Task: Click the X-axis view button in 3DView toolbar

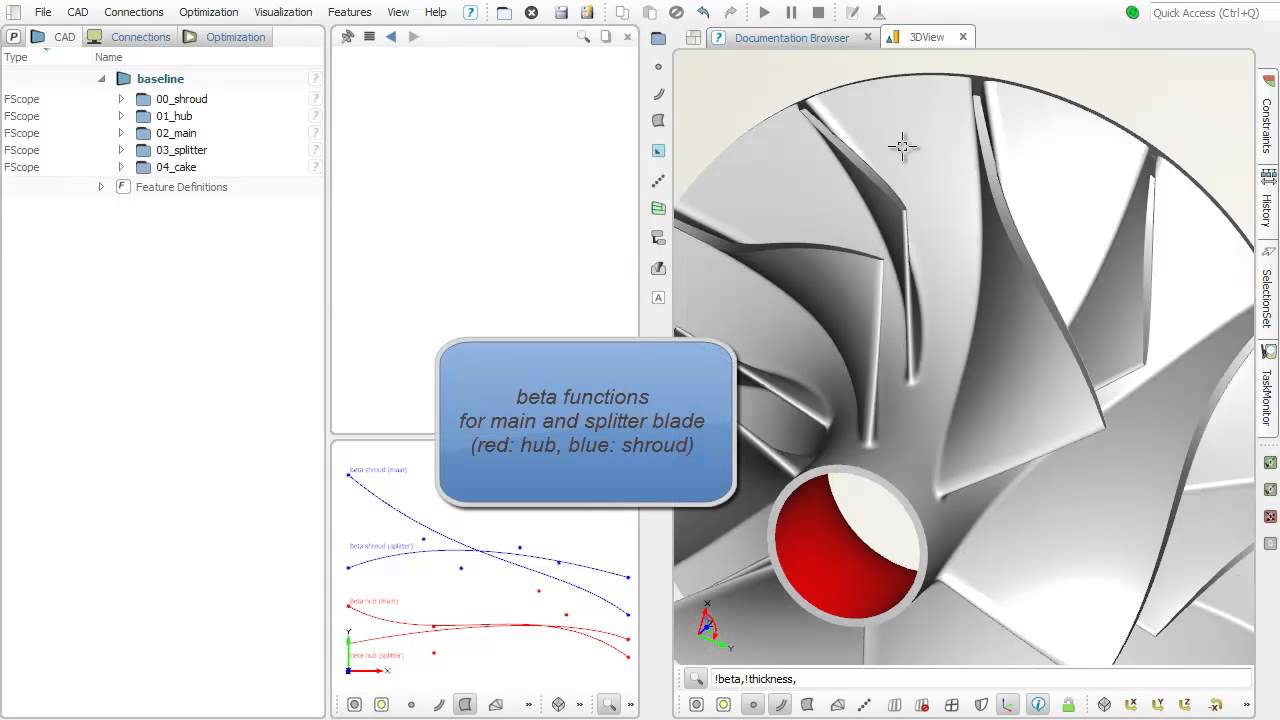Action: (1131, 705)
